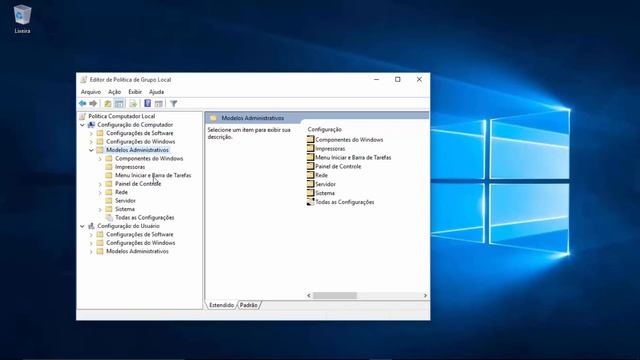
Task: Select Painel de Controle text in right list
Action: click(x=338, y=166)
